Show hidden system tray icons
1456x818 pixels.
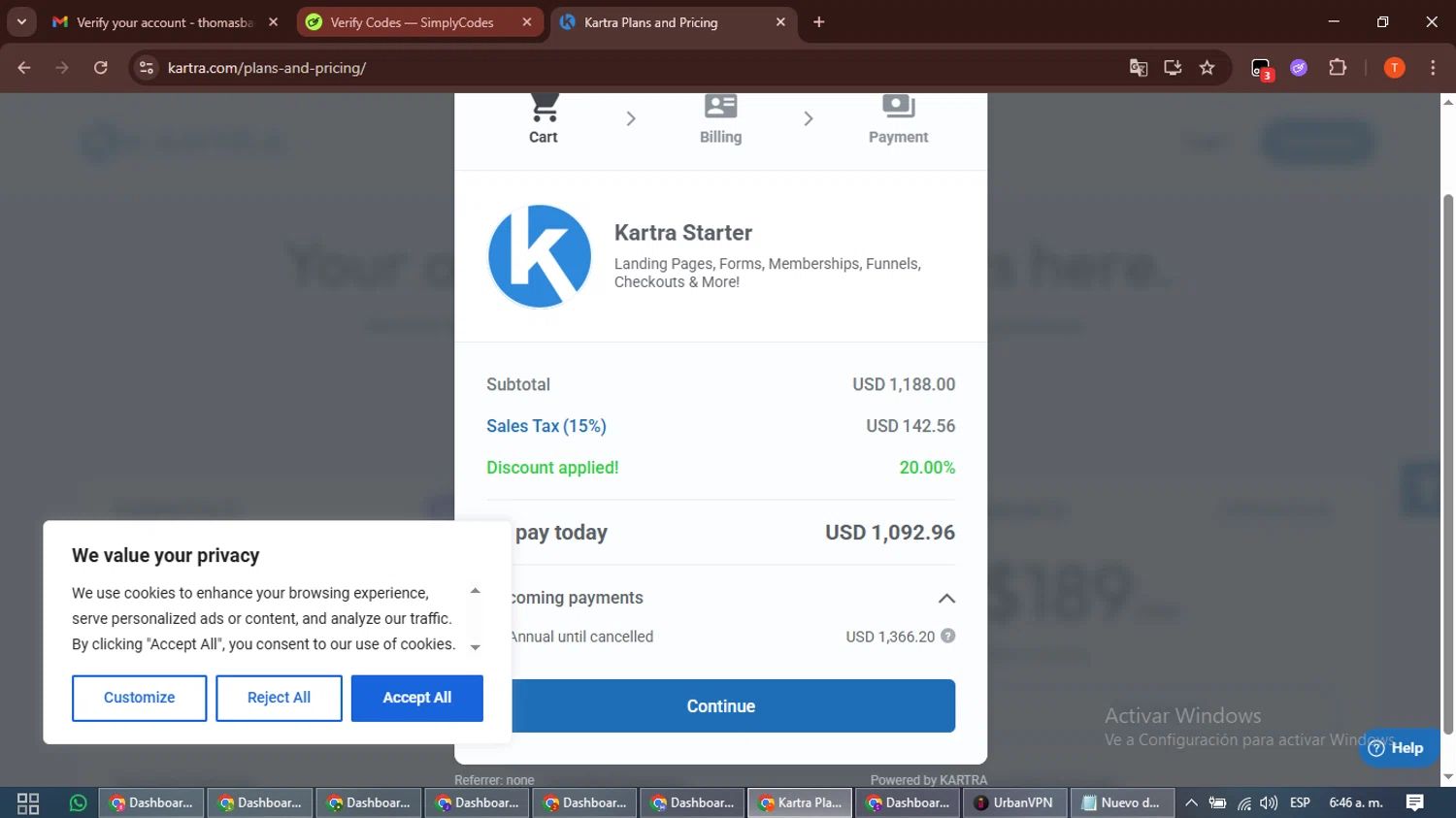[1191, 803]
